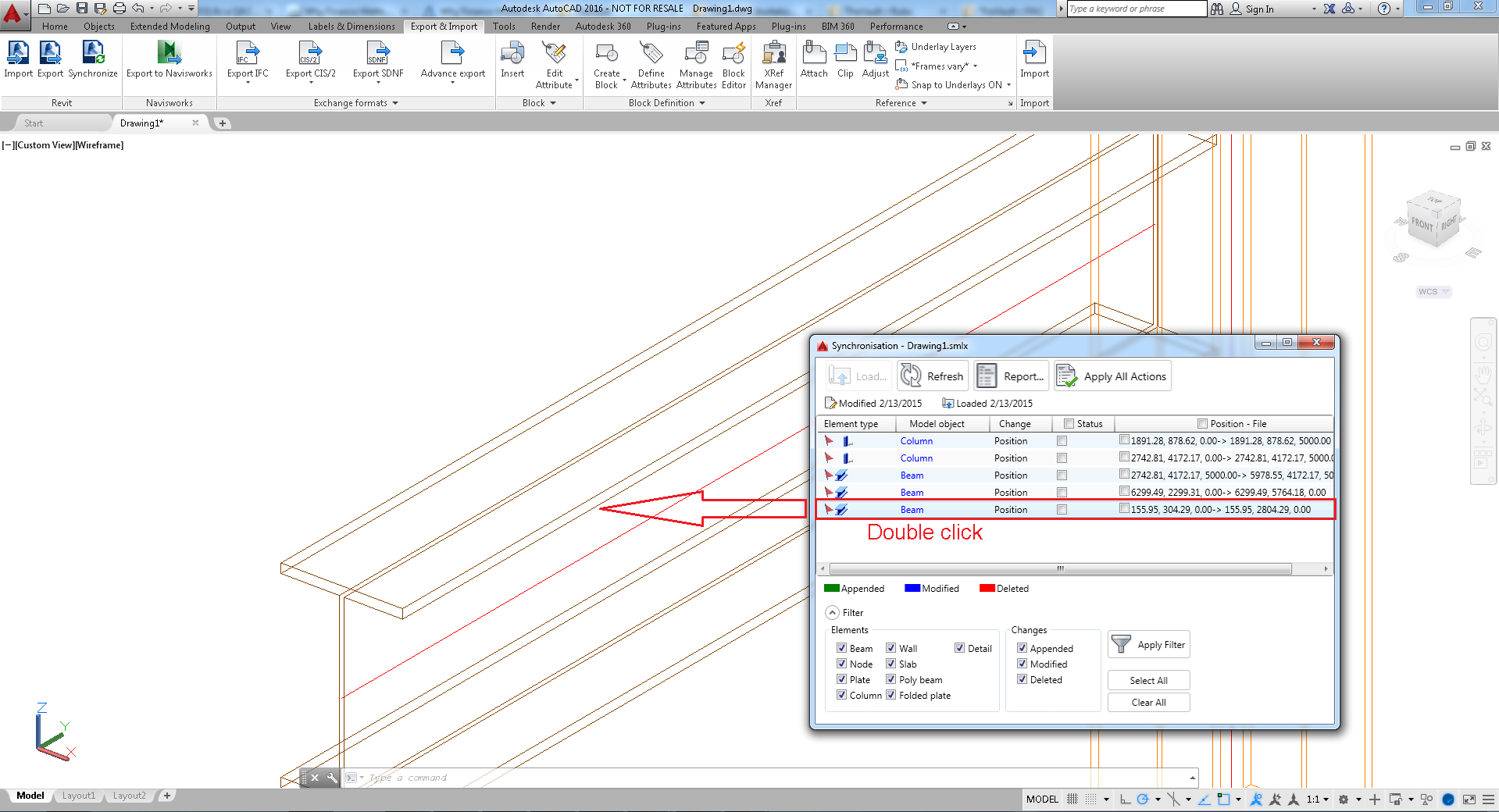The height and width of the screenshot is (812, 1499).
Task: Toggle the Column element filter checkbox
Action: point(841,695)
